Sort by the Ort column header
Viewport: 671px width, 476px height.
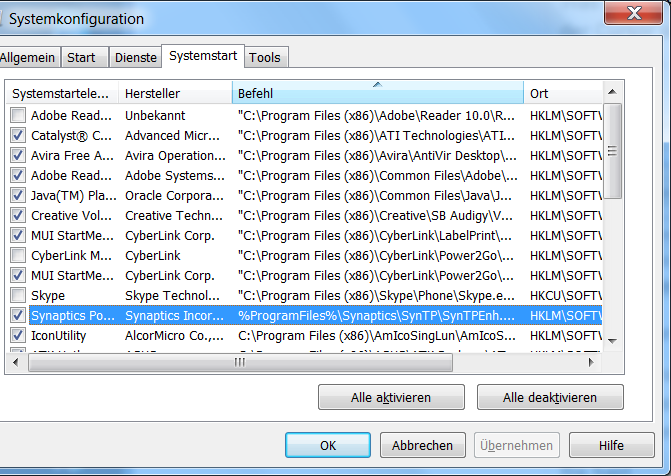coord(560,93)
